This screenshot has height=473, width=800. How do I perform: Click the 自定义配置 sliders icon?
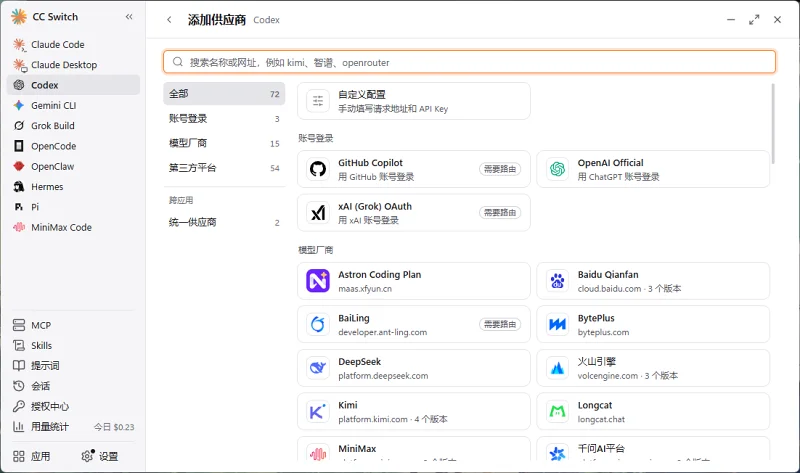tap(318, 101)
